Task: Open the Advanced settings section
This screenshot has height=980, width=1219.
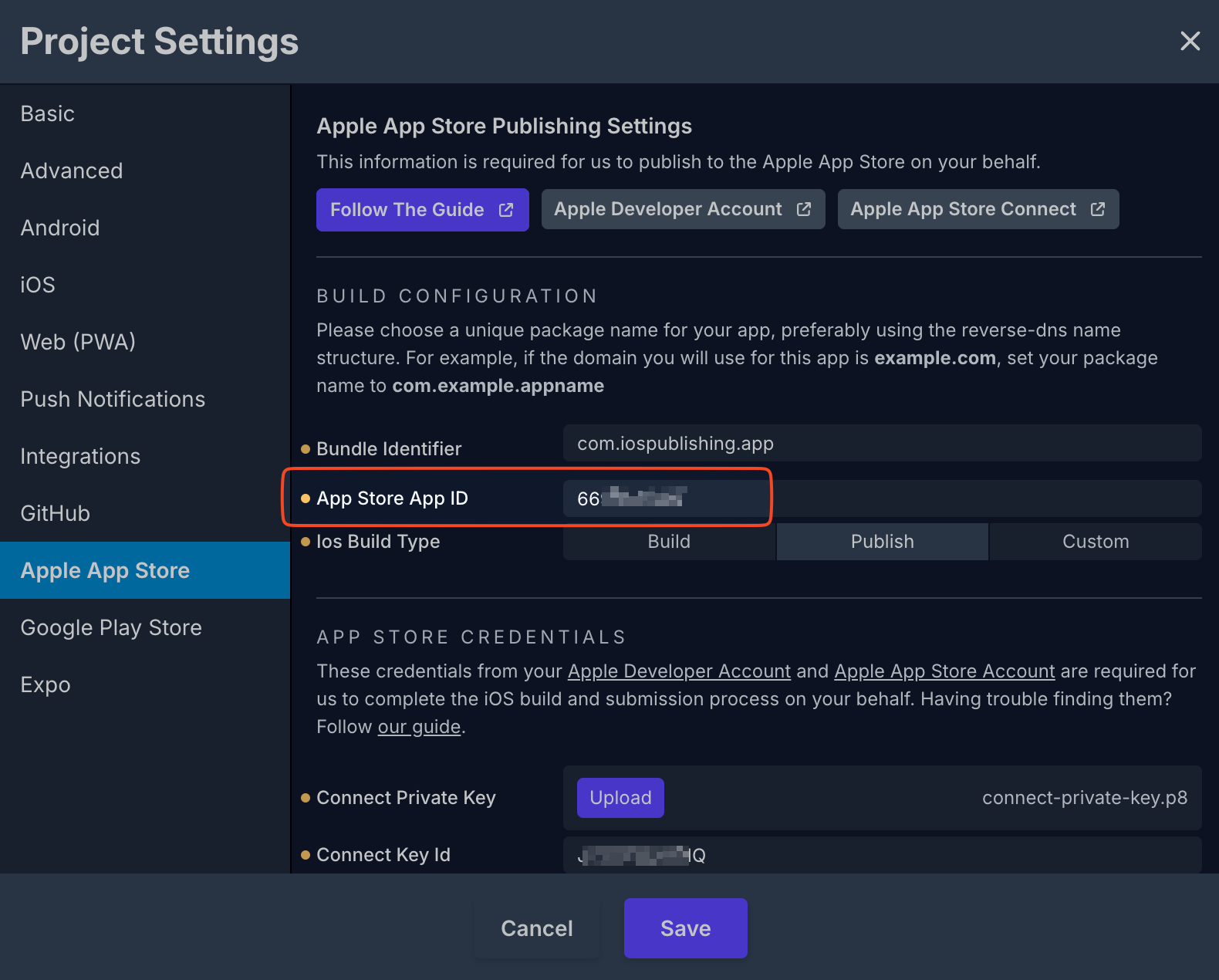Action: [72, 171]
